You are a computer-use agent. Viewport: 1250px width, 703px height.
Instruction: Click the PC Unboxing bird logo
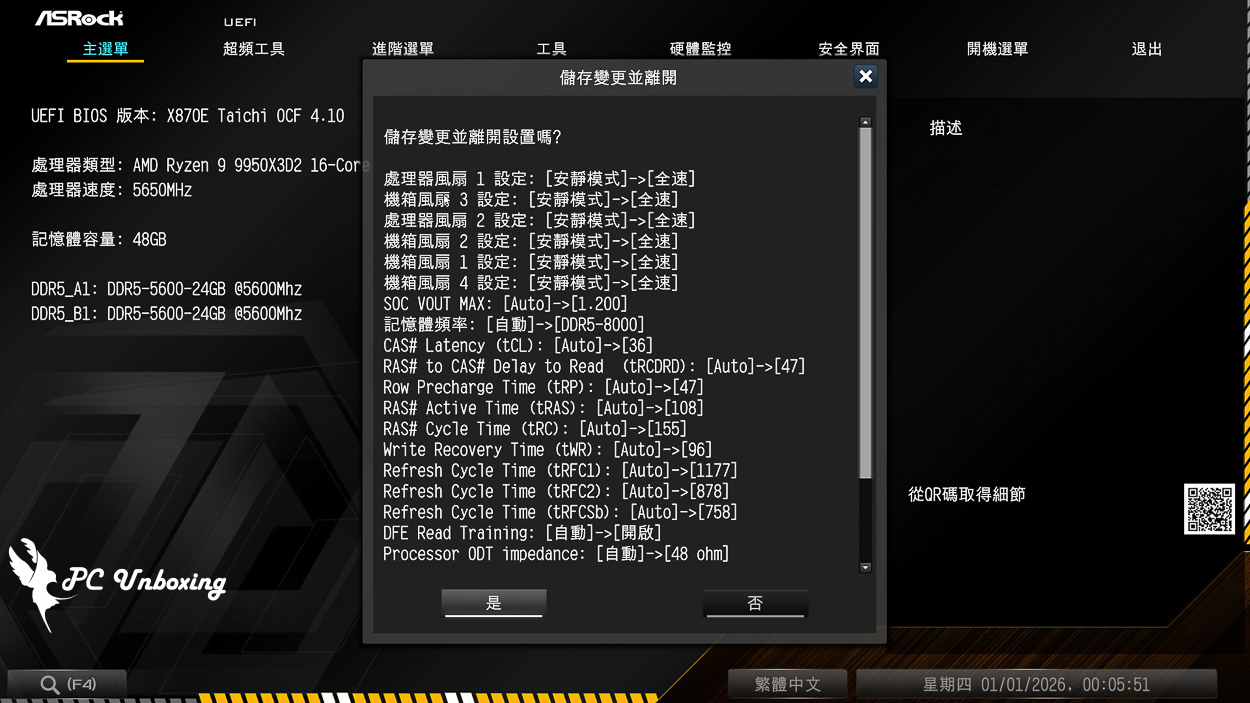40,583
